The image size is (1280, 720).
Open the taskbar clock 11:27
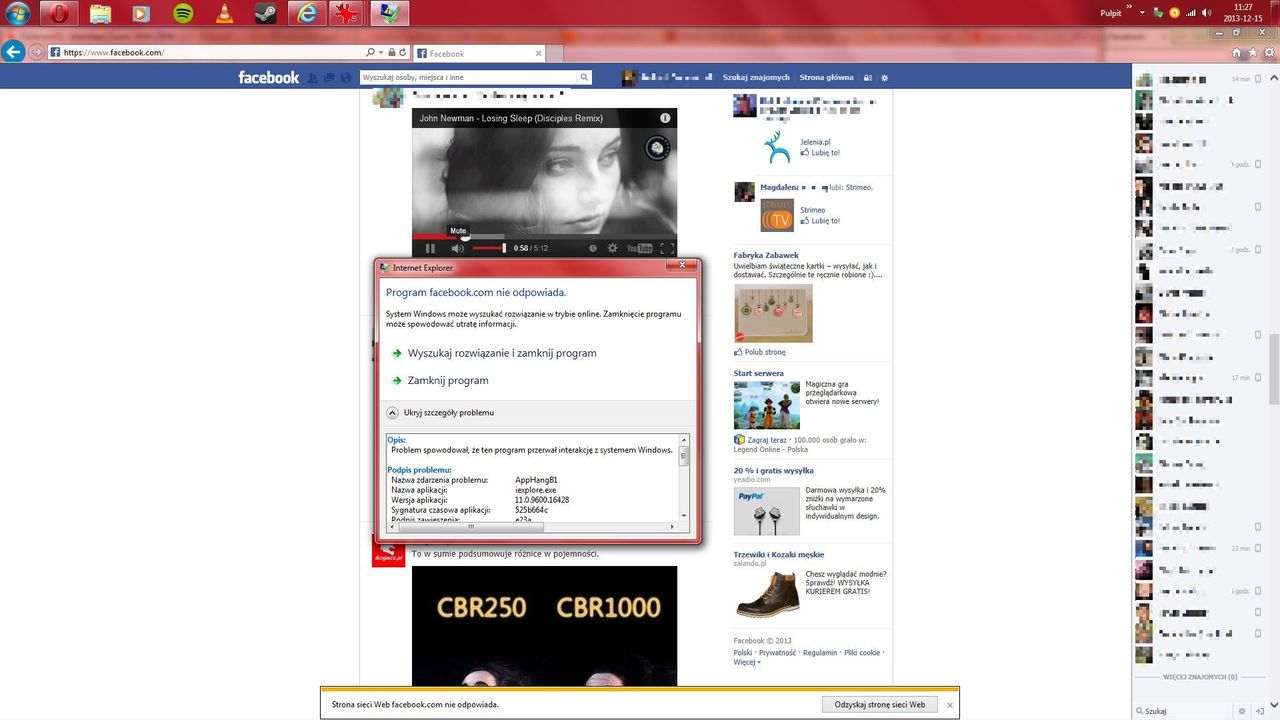click(x=1244, y=13)
